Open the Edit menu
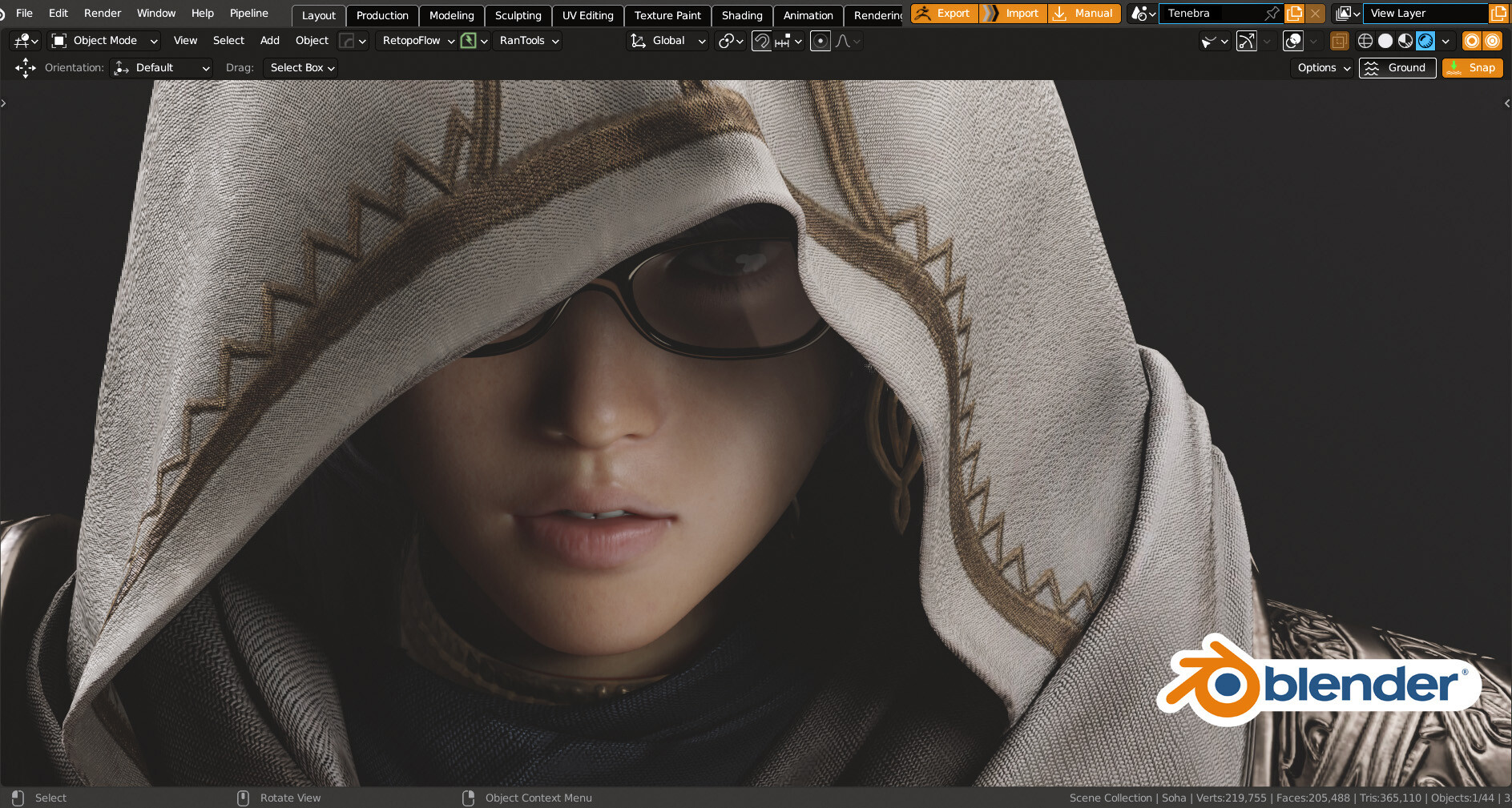The image size is (1512, 808). 58,14
